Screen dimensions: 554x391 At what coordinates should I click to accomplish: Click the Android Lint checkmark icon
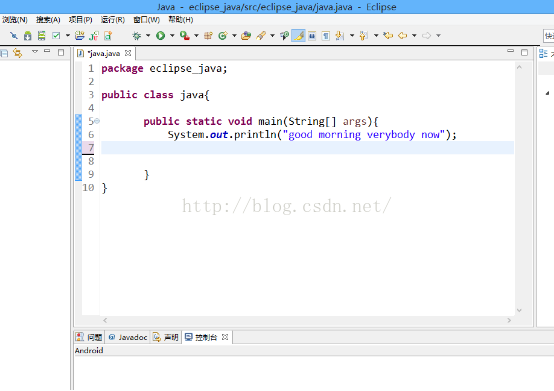(56, 36)
